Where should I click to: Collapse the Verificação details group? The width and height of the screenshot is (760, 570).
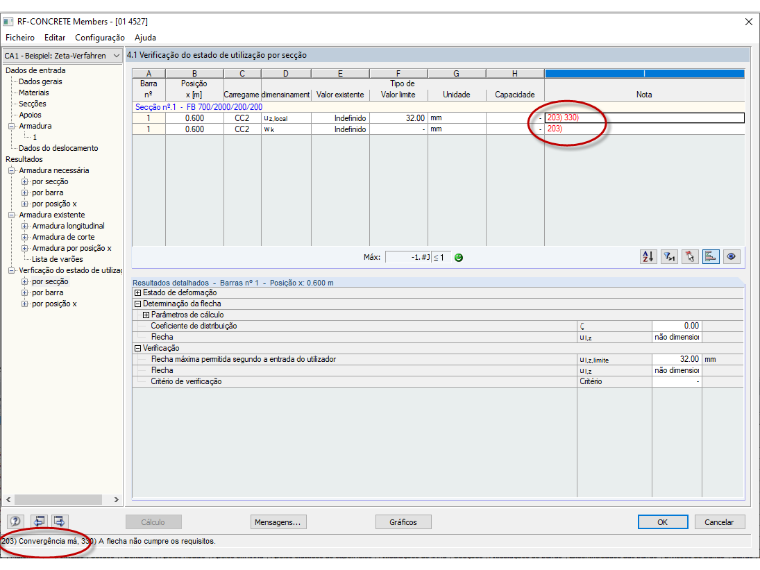tap(138, 348)
